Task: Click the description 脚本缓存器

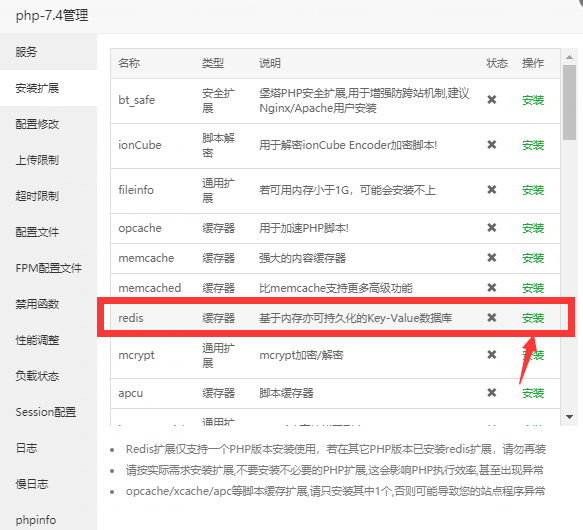Action: pyautogui.click(x=286, y=393)
